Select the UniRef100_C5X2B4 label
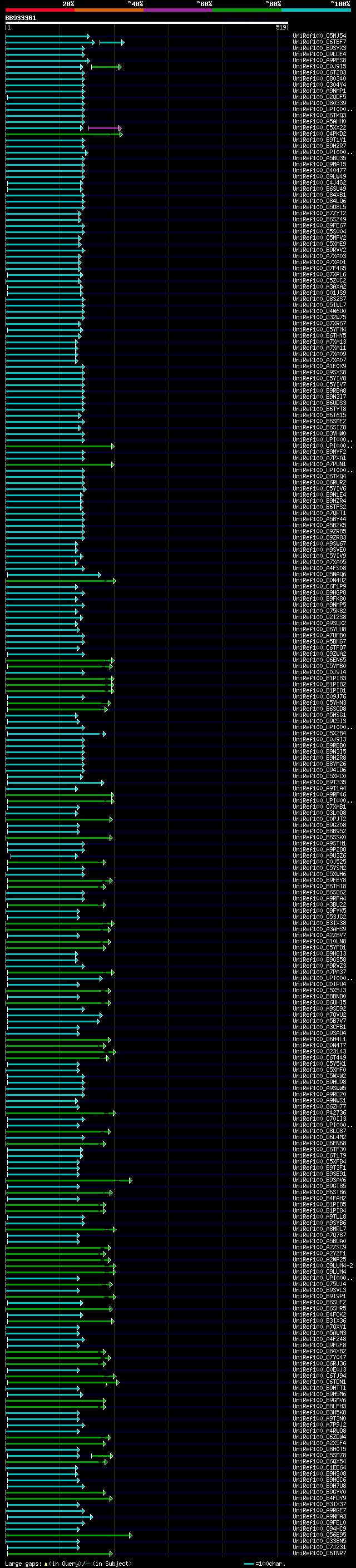This screenshot has width=356, height=1568. 319,734
